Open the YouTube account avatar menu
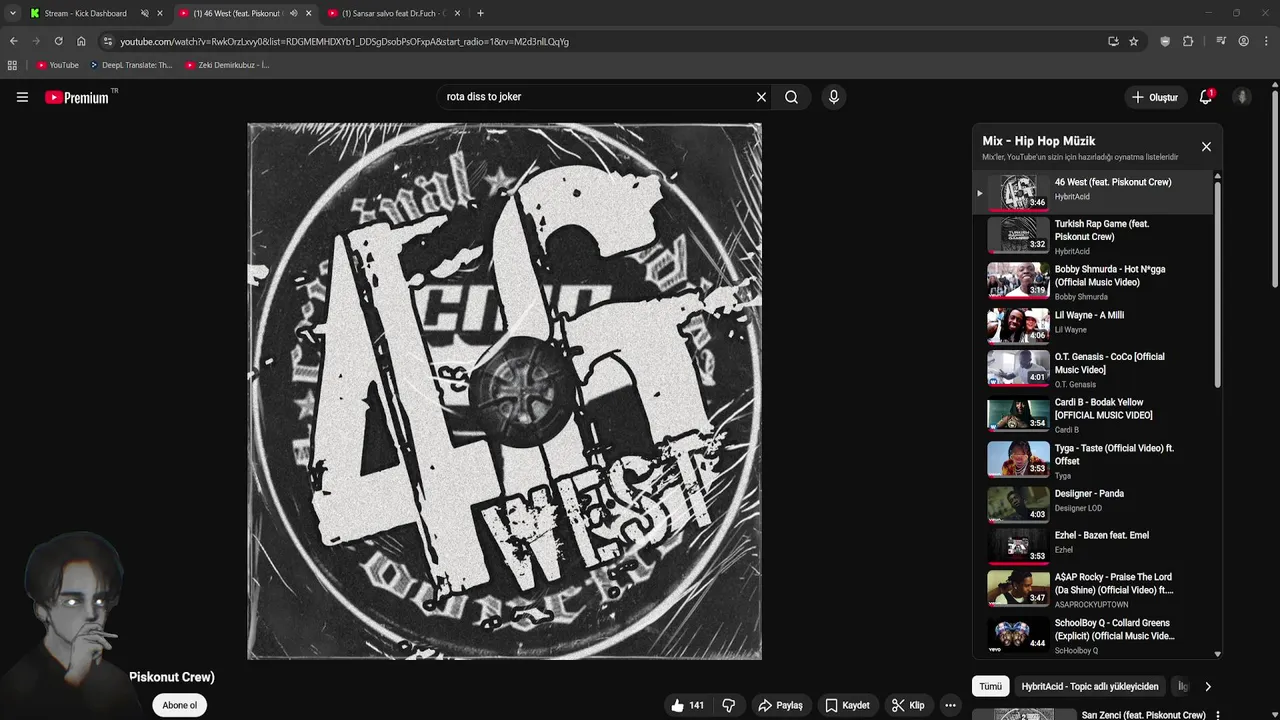The width and height of the screenshot is (1280, 720). click(1242, 97)
